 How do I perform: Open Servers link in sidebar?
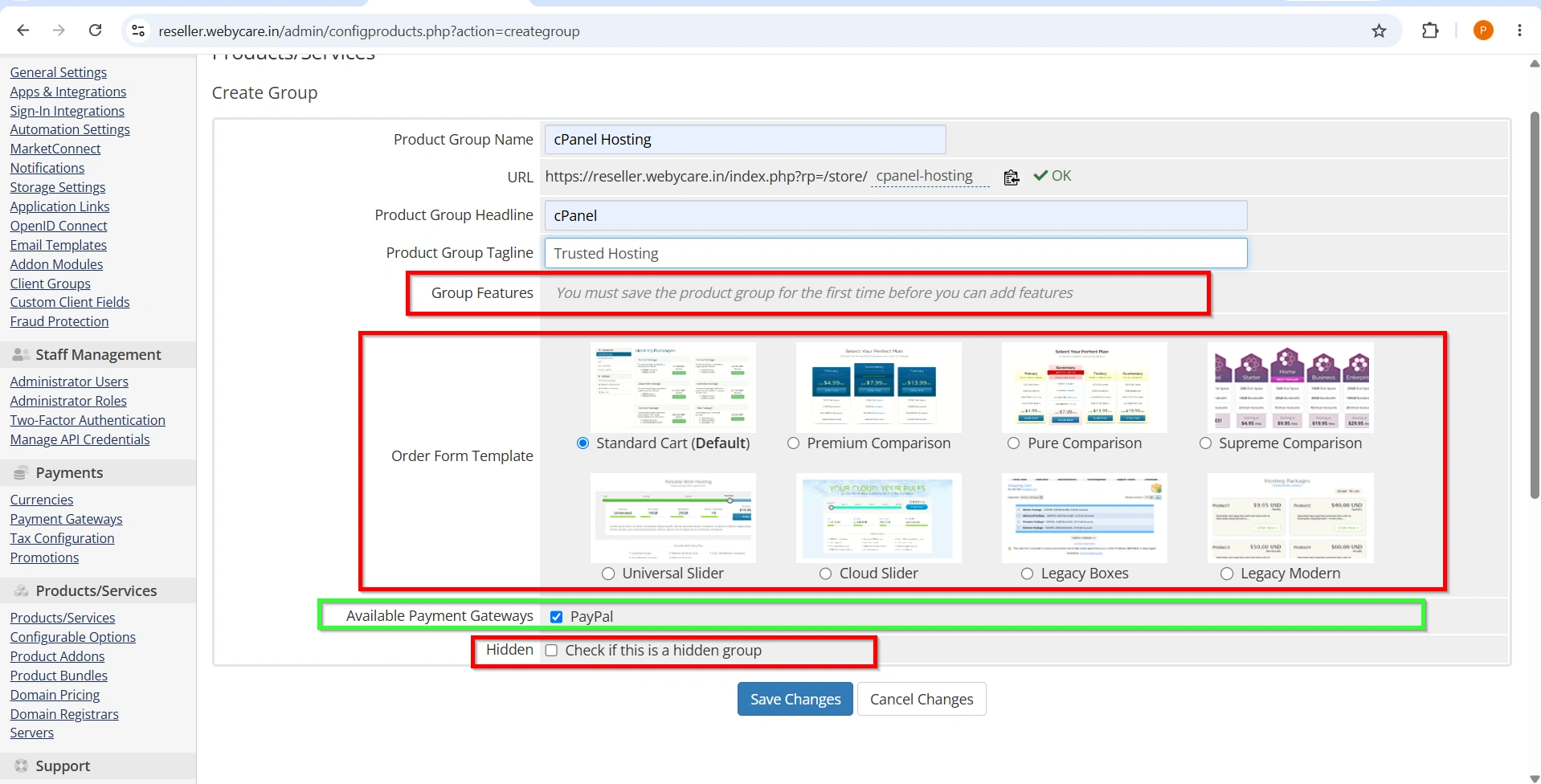[32, 733]
